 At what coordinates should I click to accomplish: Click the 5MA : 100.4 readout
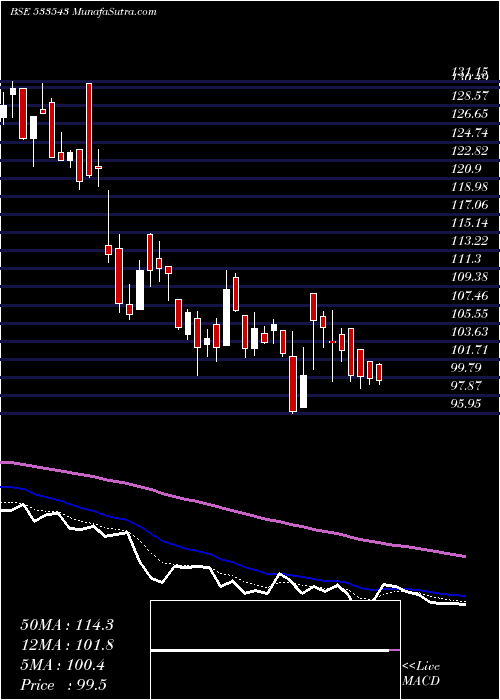coord(62,665)
